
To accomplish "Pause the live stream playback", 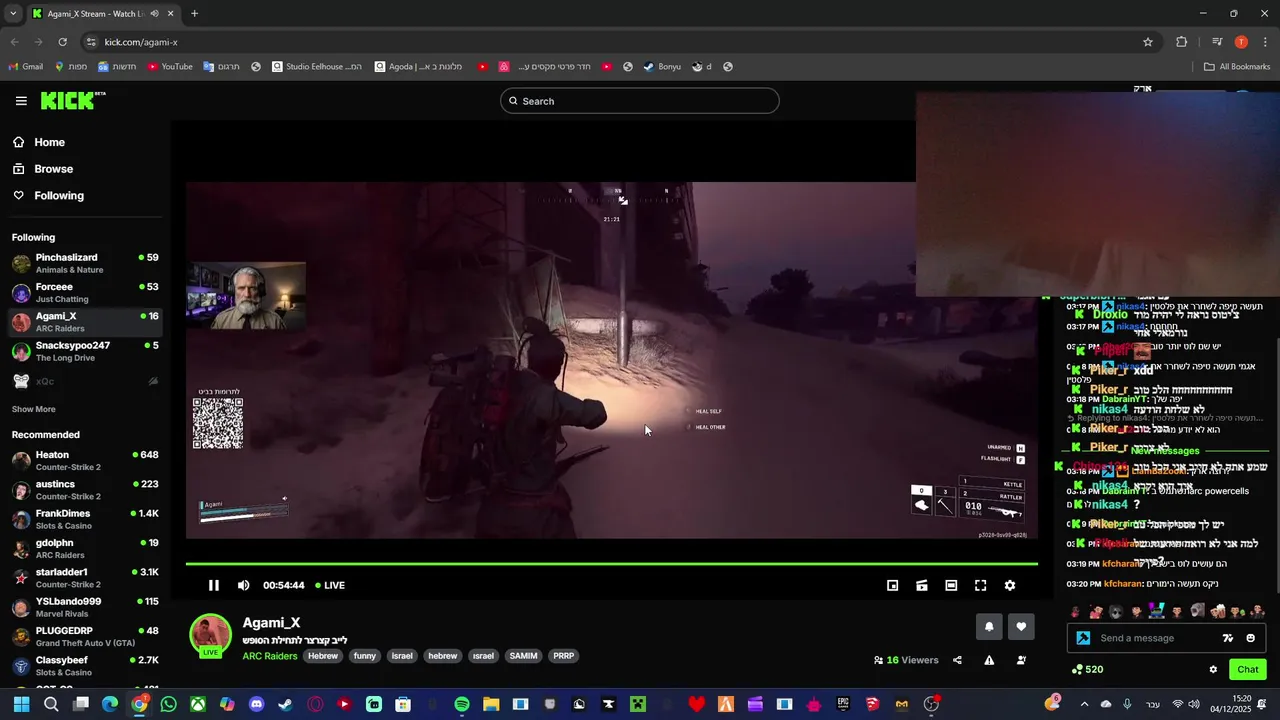I will click(213, 586).
